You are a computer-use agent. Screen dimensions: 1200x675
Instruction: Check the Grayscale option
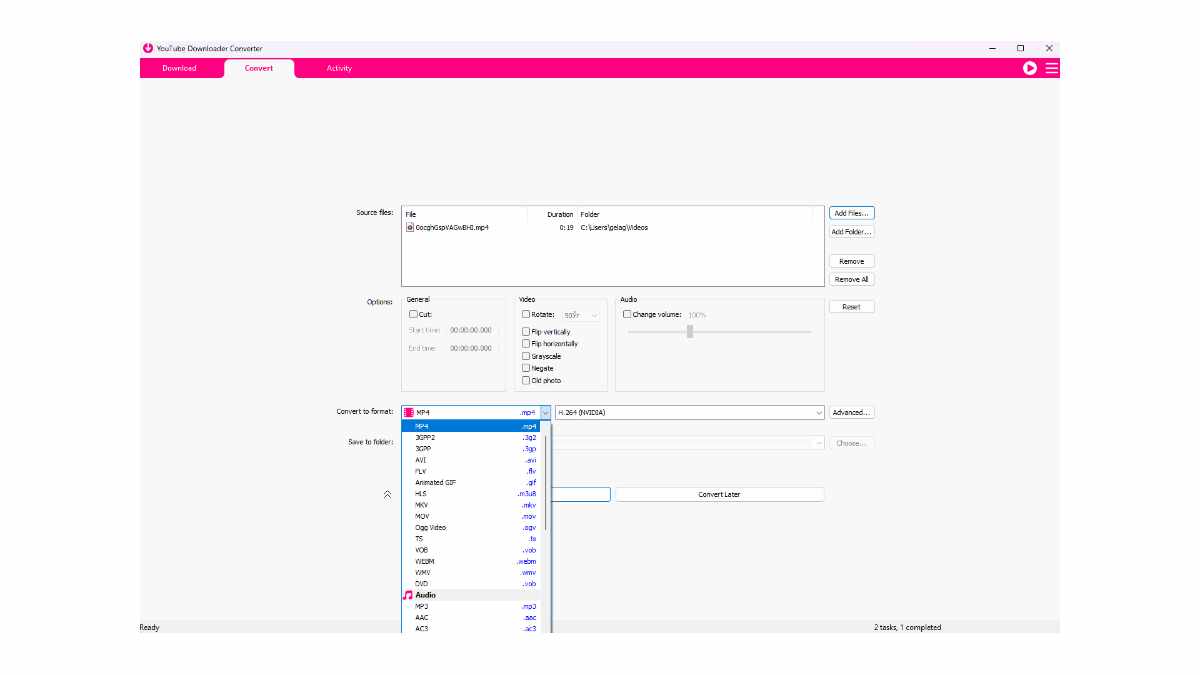526,356
